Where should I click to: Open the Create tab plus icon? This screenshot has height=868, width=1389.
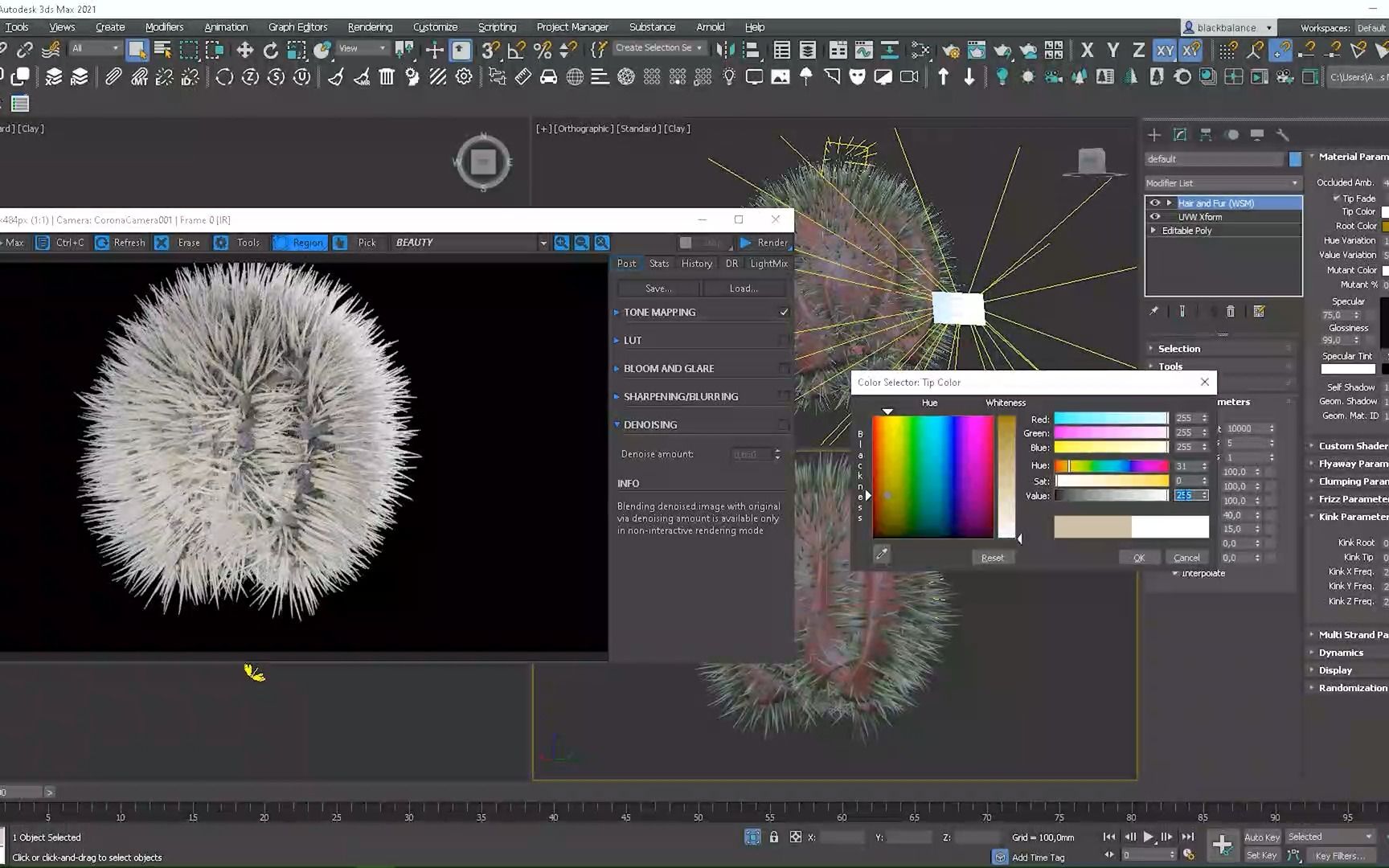coord(1154,134)
